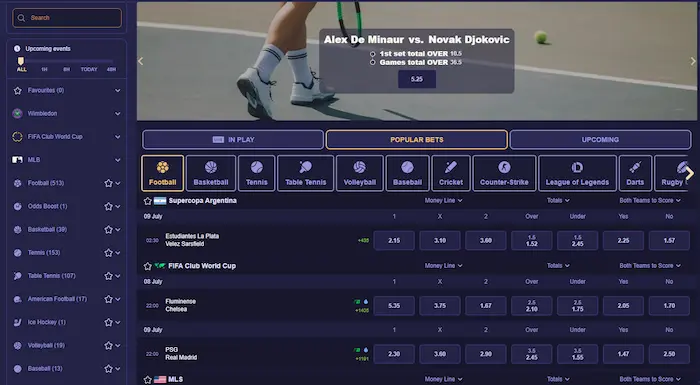Image resolution: width=700 pixels, height=385 pixels.
Task: Select the Football sport icon tile
Action: 162,173
